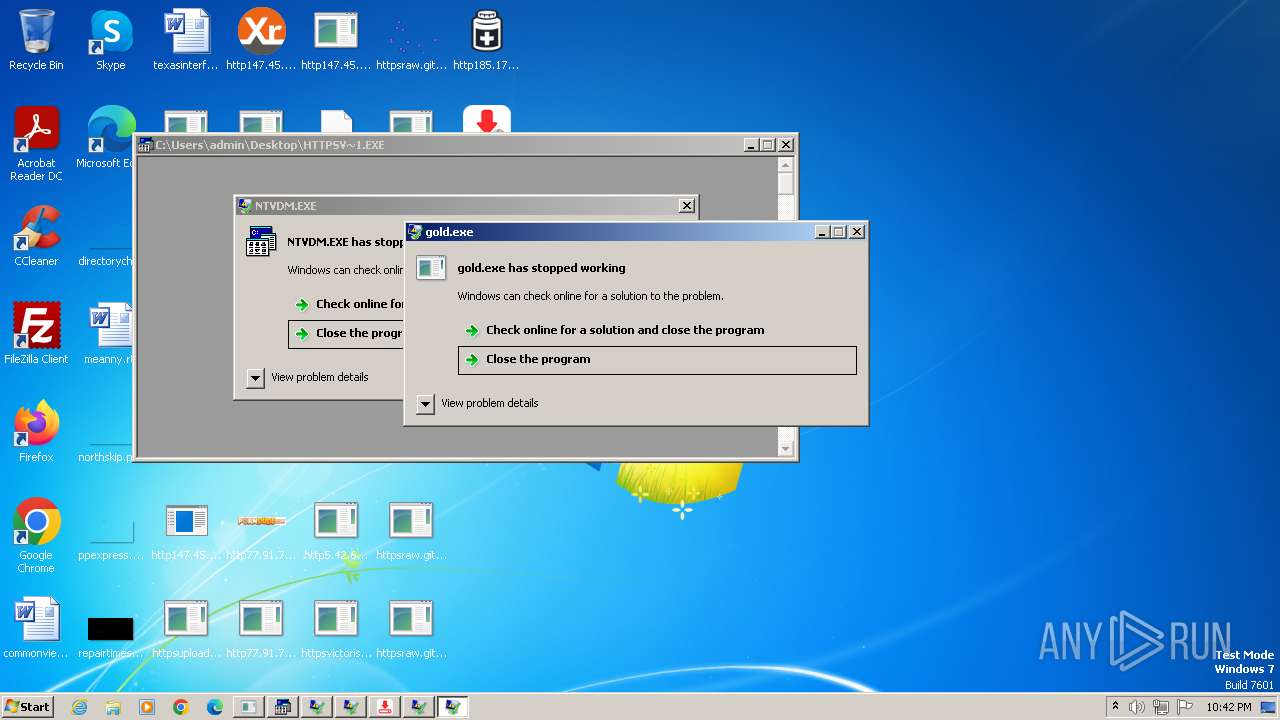Image resolution: width=1280 pixels, height=720 pixels.
Task: Open Internet Explorer from the taskbar
Action: tap(79, 707)
